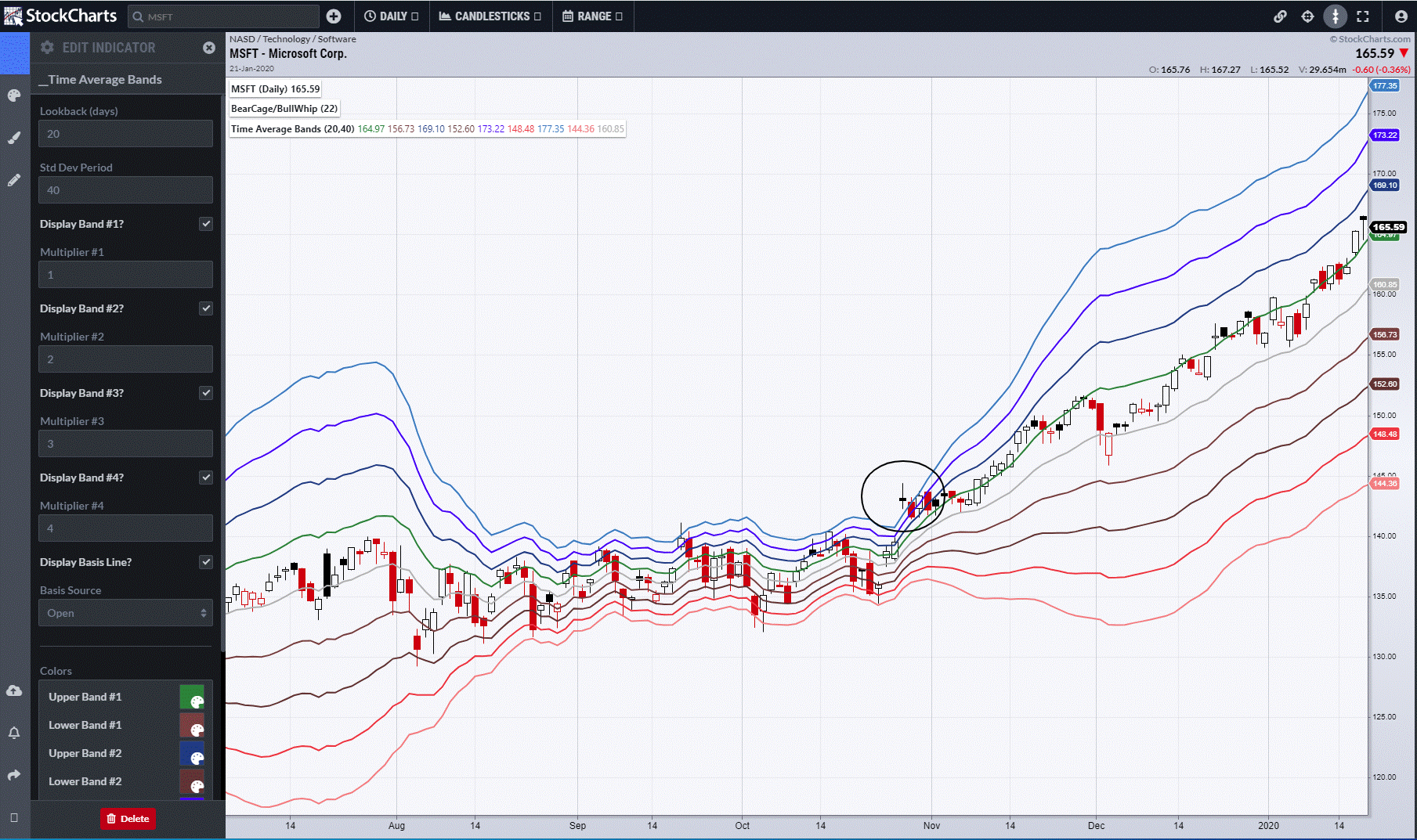Click the share arrow icon in sidebar
Screen dimensions: 1417x840
[x=14, y=775]
